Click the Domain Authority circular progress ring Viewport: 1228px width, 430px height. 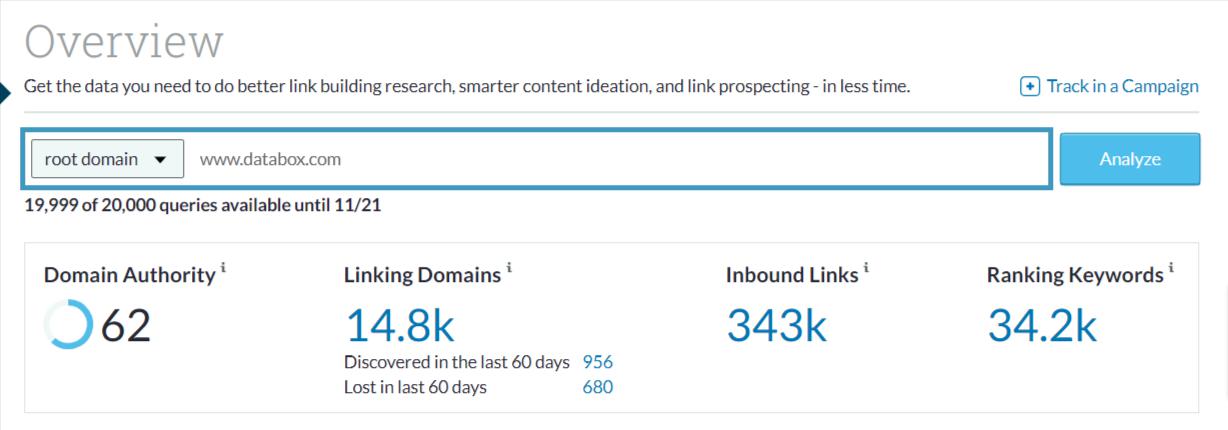[69, 326]
